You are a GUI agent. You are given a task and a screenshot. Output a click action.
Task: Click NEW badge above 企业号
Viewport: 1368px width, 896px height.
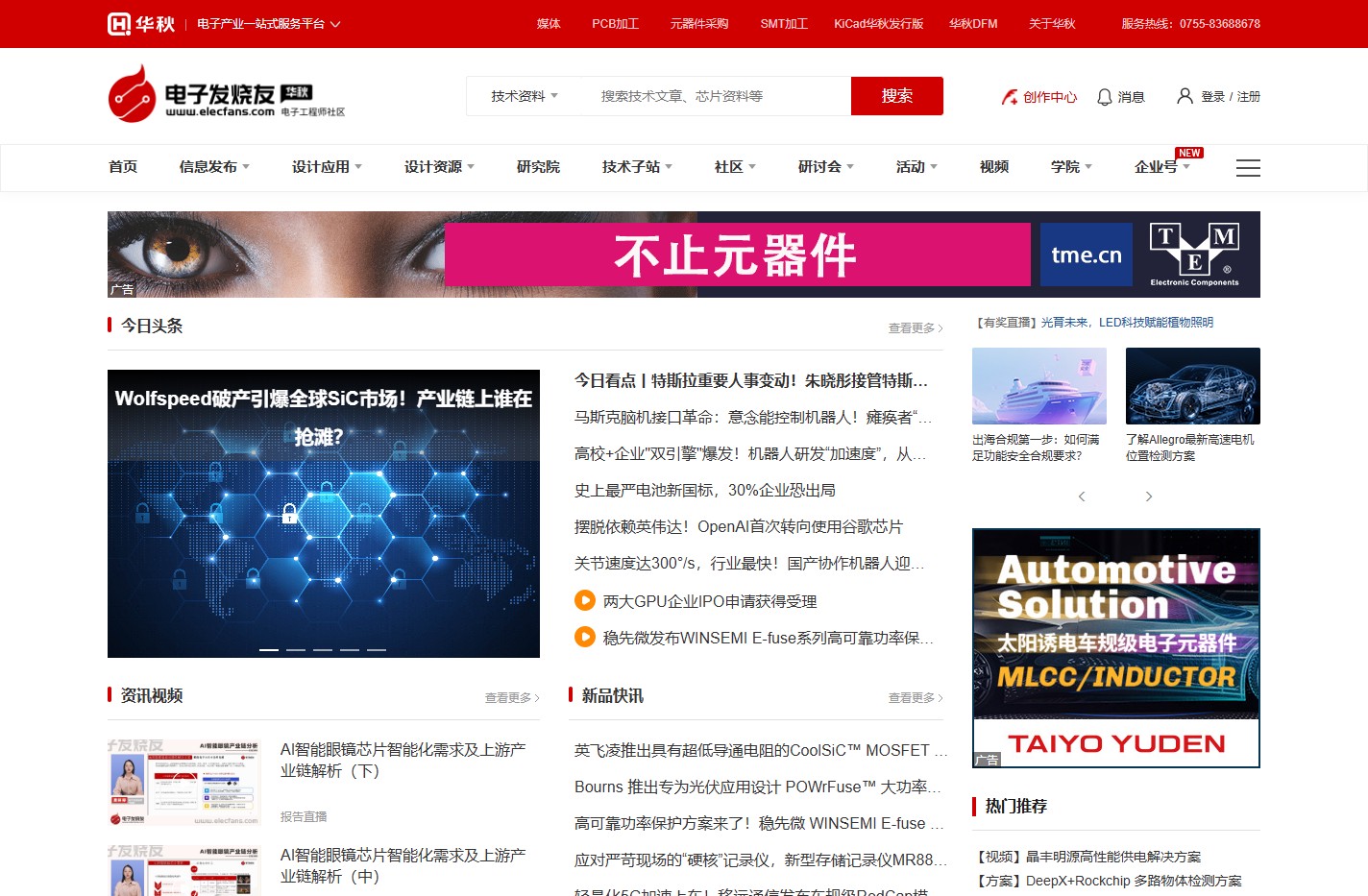click(1189, 153)
